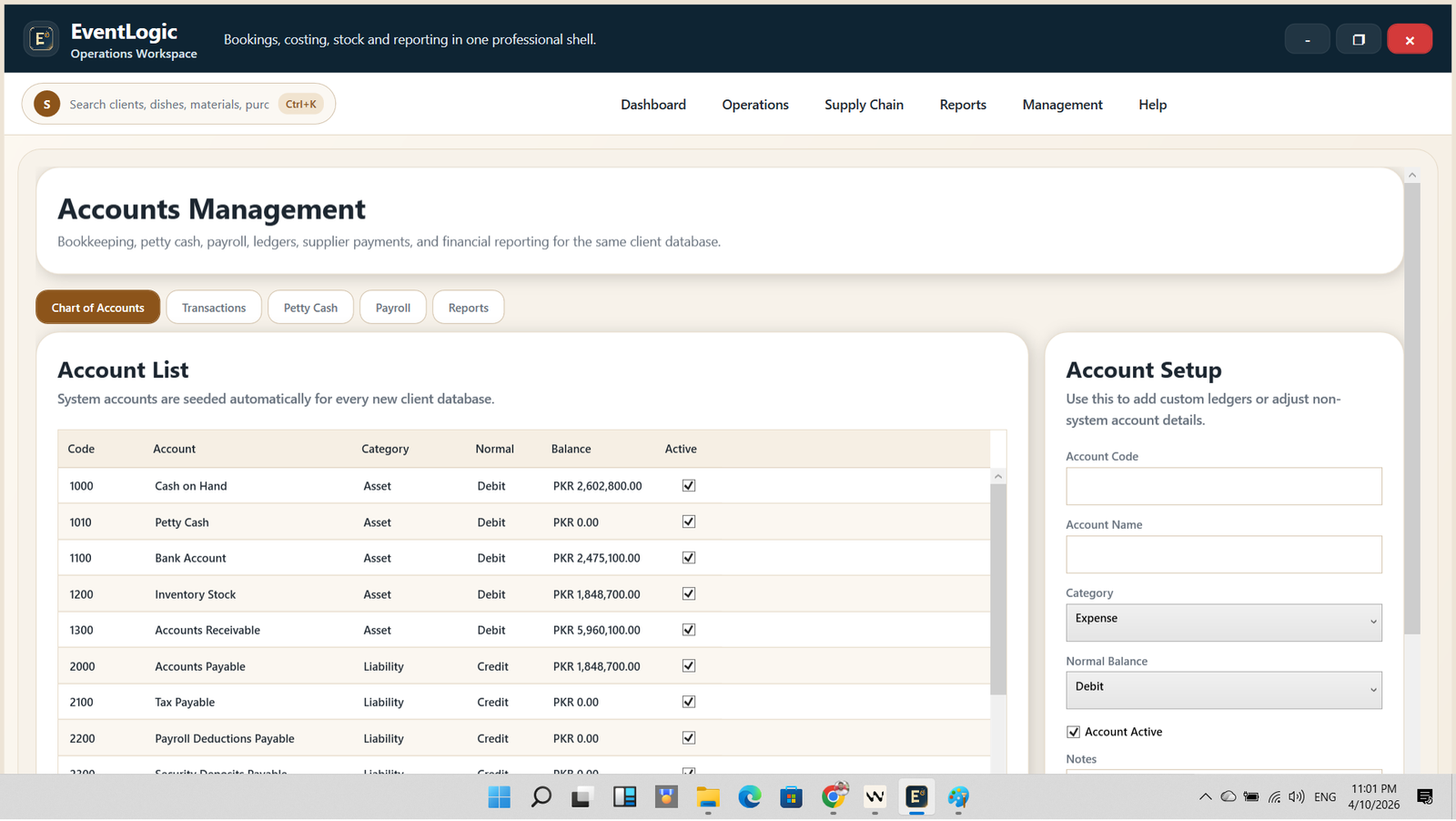Launch Microsoft Edge from the taskbar
This screenshot has width=1456, height=821.
(749, 797)
